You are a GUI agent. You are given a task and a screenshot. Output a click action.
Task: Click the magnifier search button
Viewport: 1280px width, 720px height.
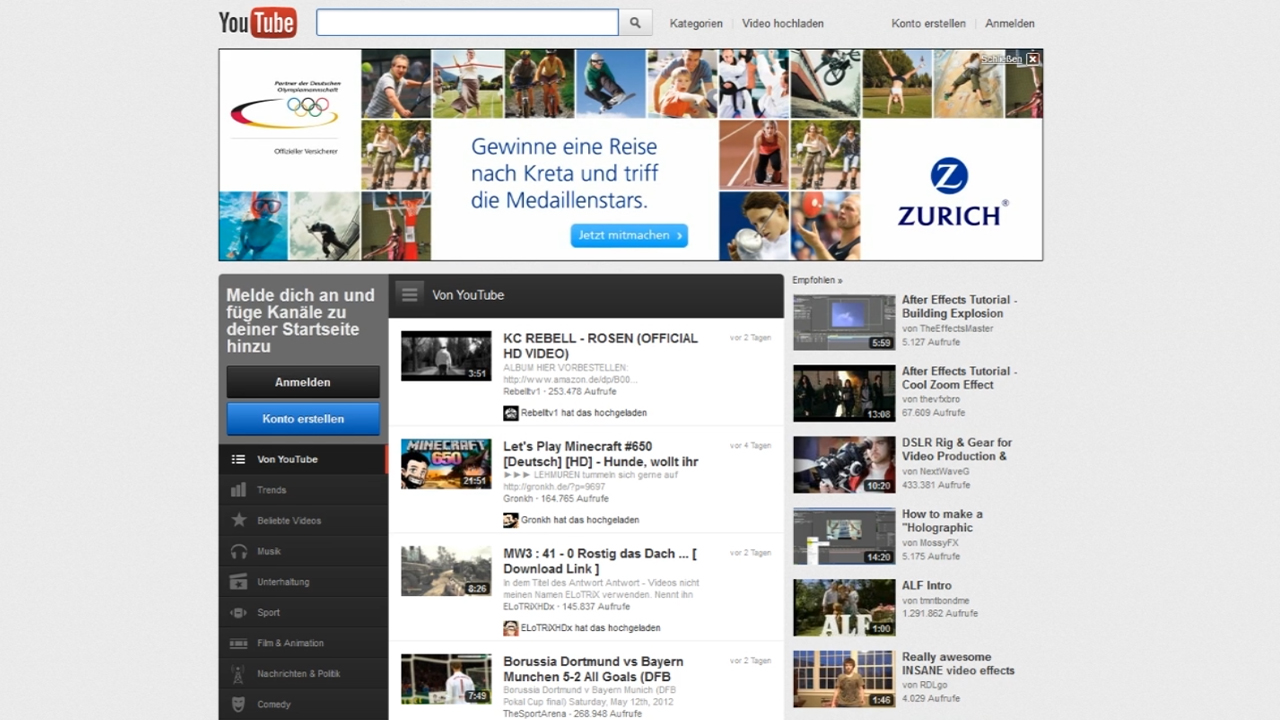tap(635, 22)
